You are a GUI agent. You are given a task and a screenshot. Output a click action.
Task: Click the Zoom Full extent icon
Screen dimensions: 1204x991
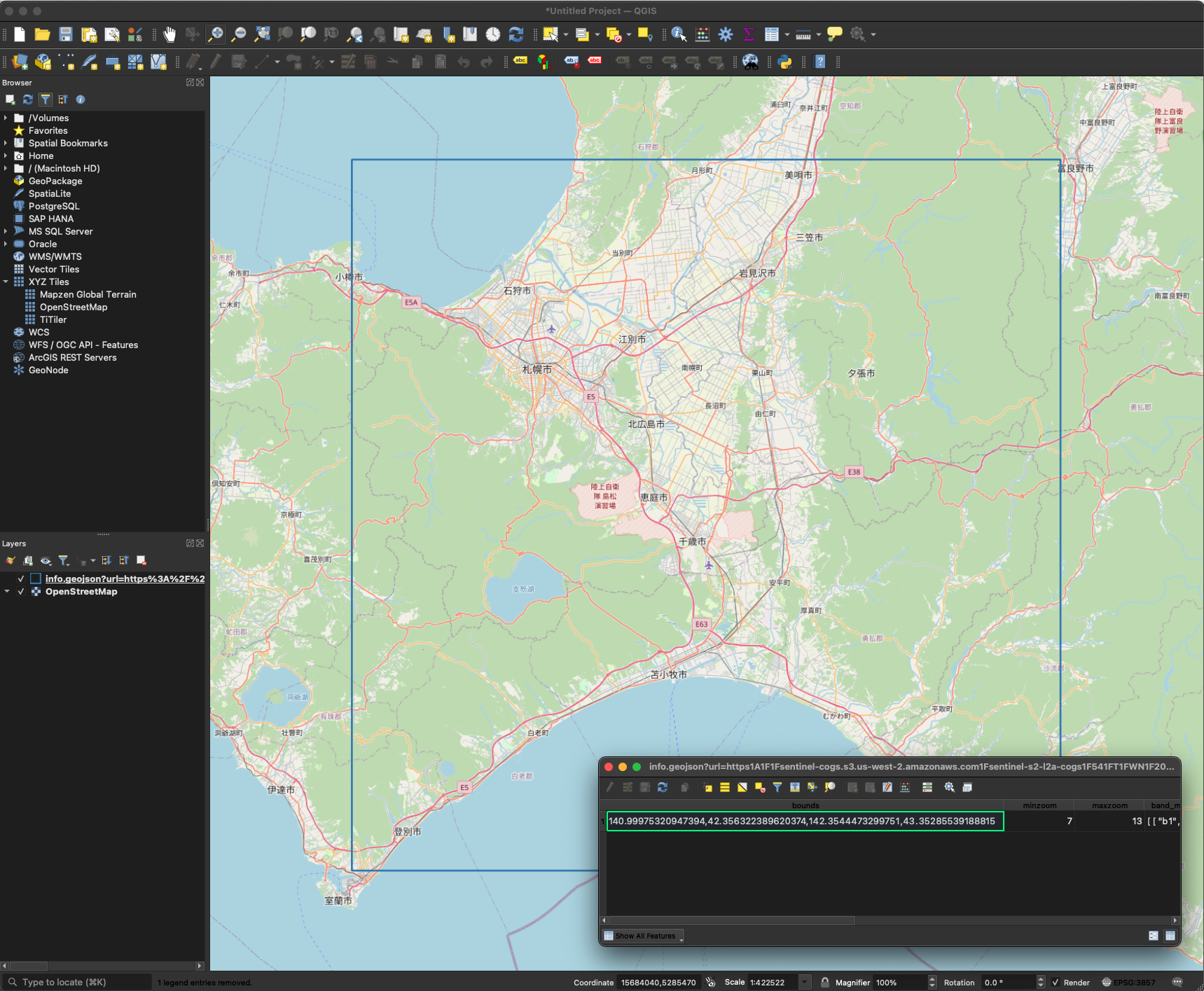tap(262, 34)
